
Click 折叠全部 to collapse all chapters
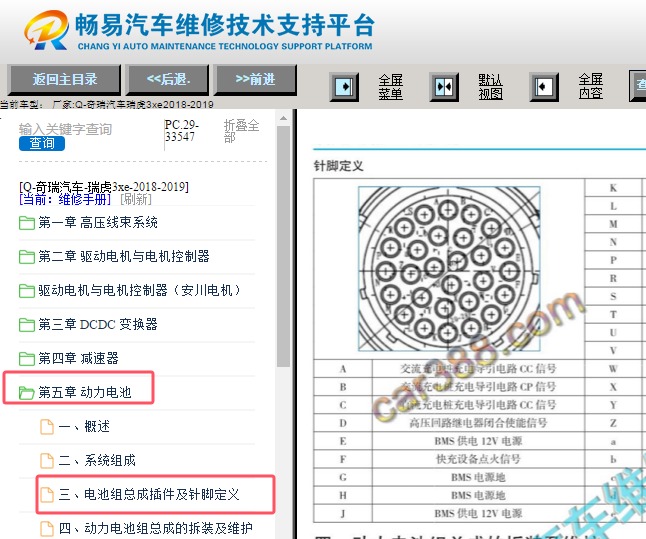[x=241, y=131]
